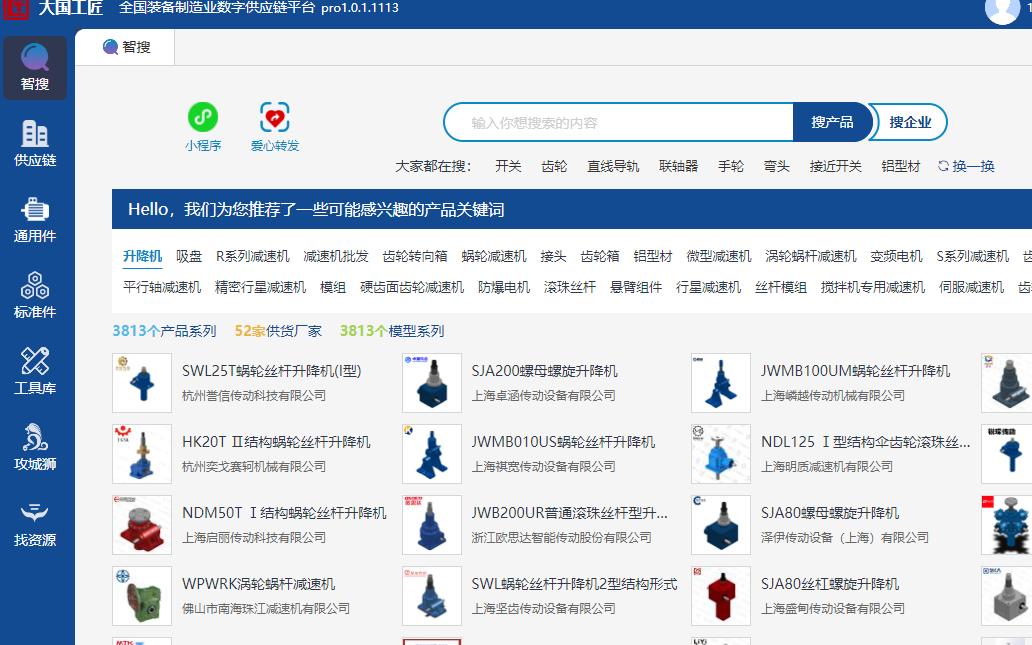1032x645 pixels.
Task: Select the 吸盘 keyword
Action: [x=189, y=256]
